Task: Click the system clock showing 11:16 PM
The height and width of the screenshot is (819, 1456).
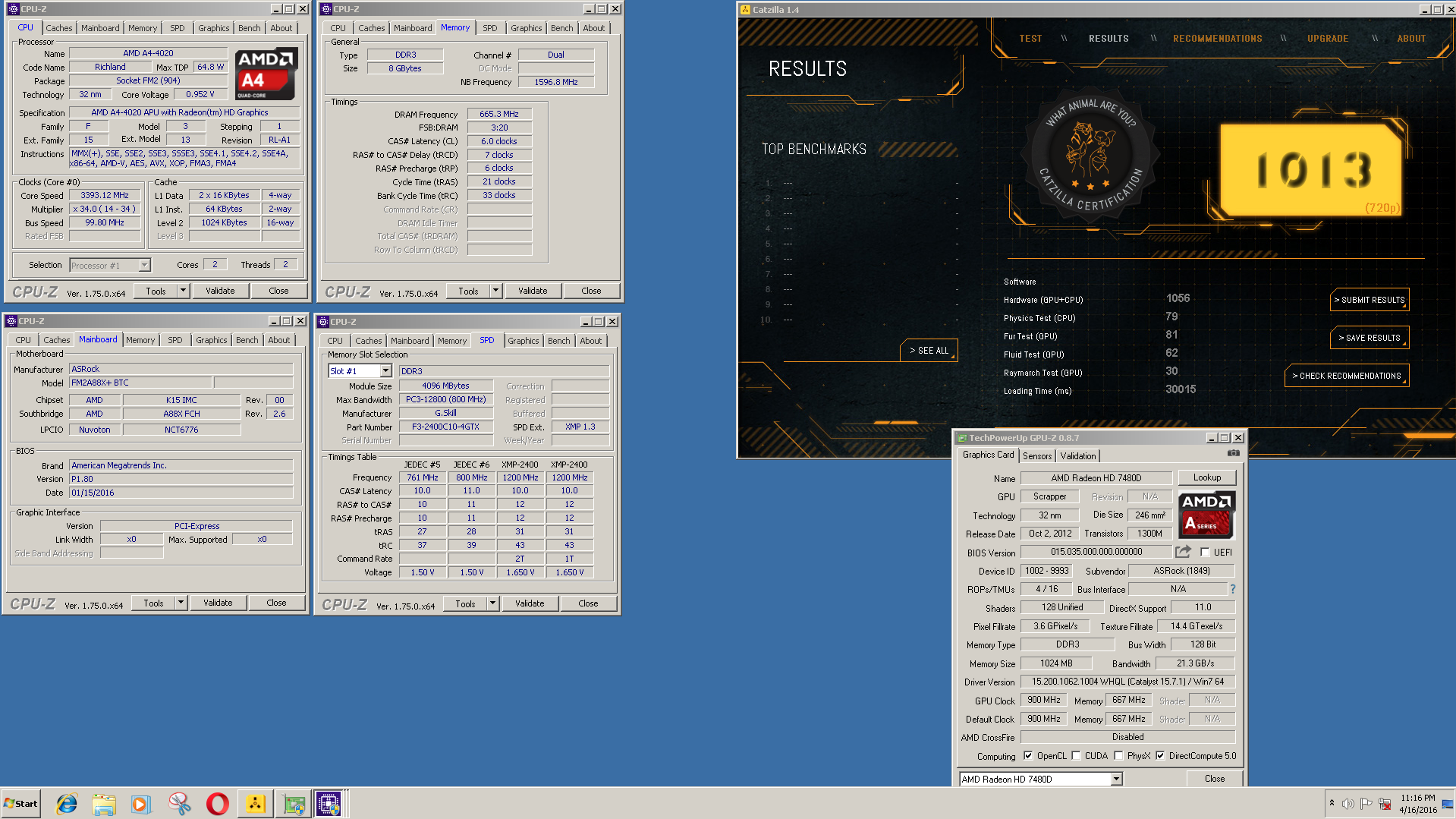Action: coord(1417,798)
